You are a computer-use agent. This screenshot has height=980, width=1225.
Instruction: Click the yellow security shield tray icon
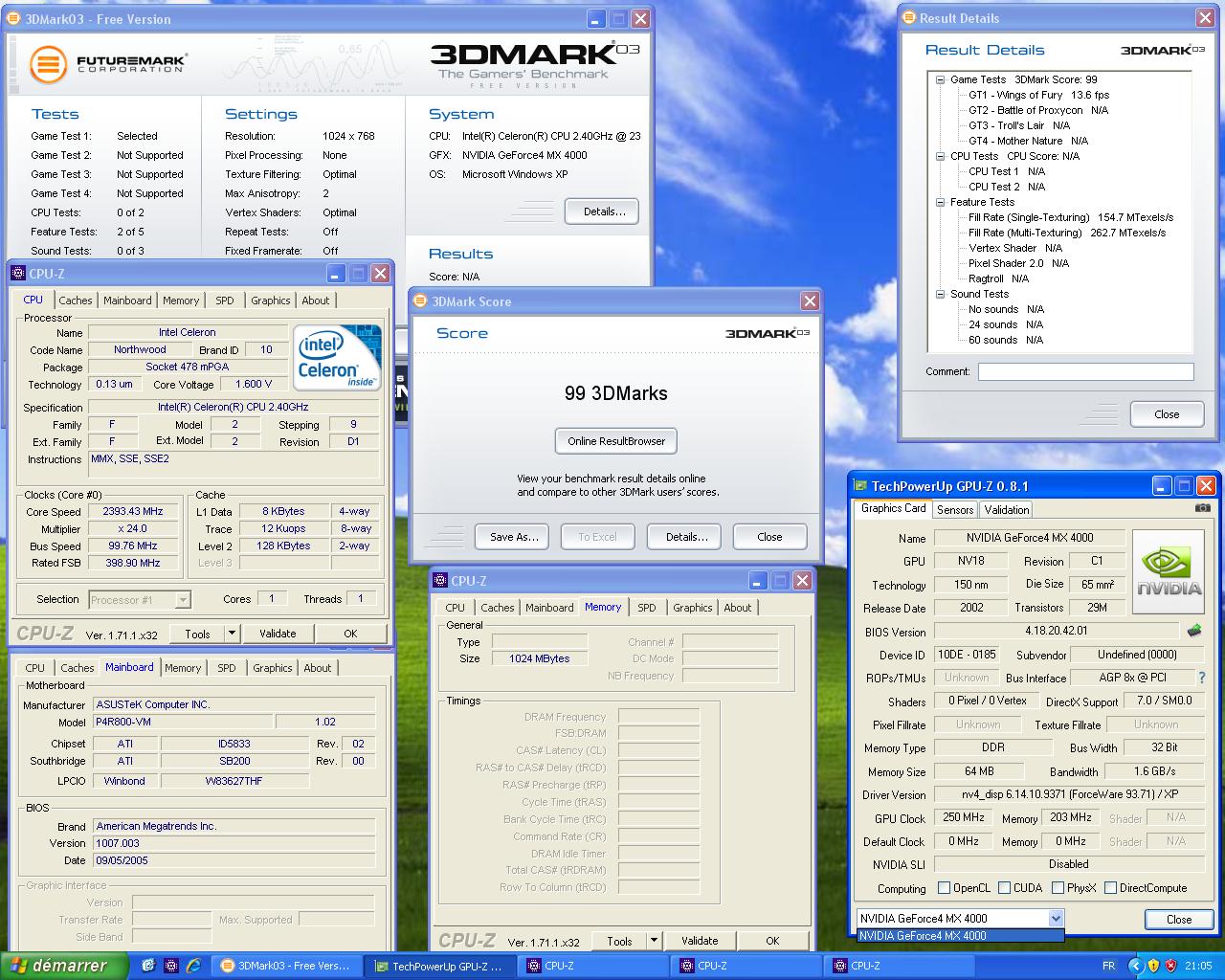point(1153,966)
